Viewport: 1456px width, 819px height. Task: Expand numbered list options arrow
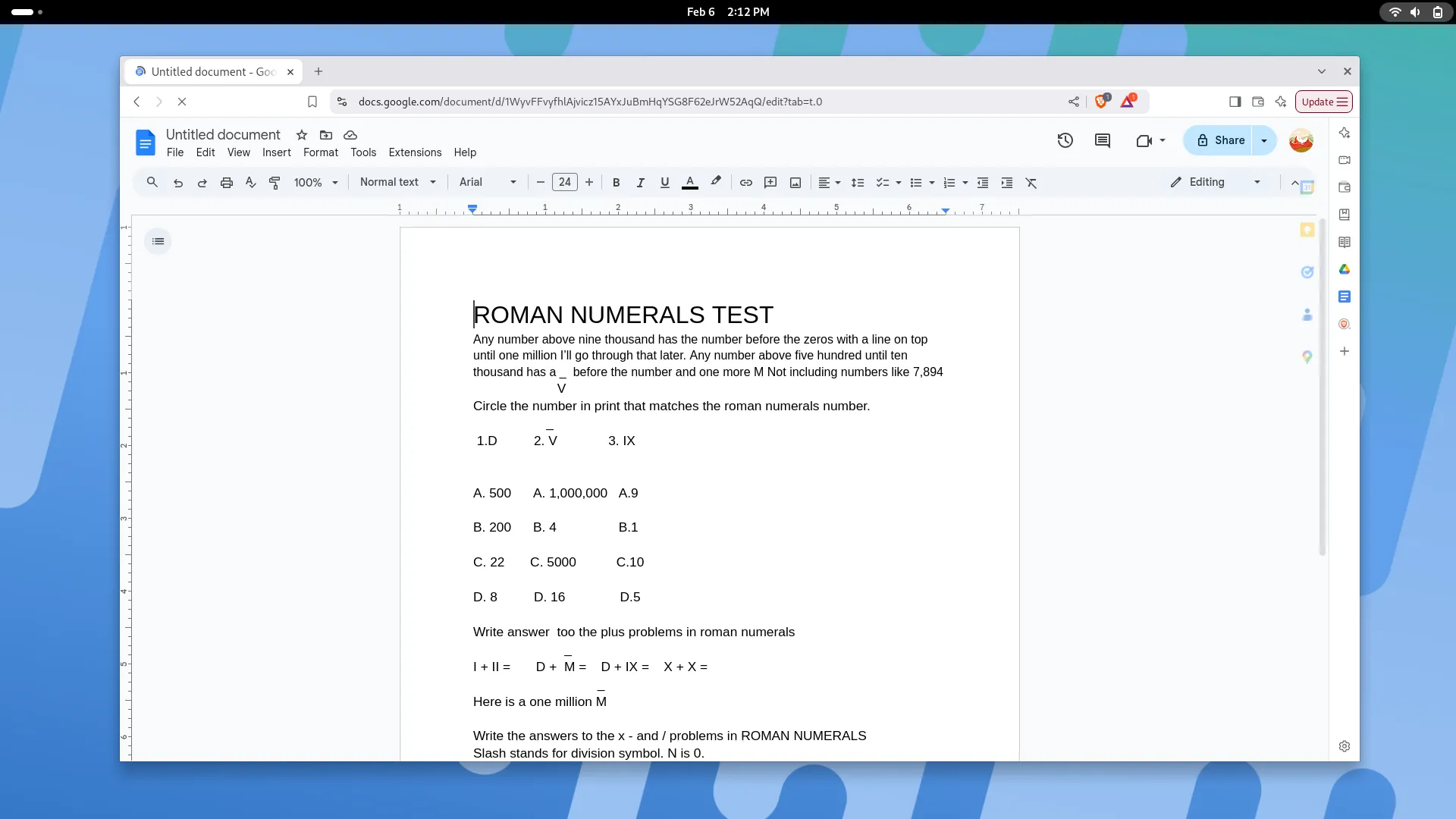(965, 183)
